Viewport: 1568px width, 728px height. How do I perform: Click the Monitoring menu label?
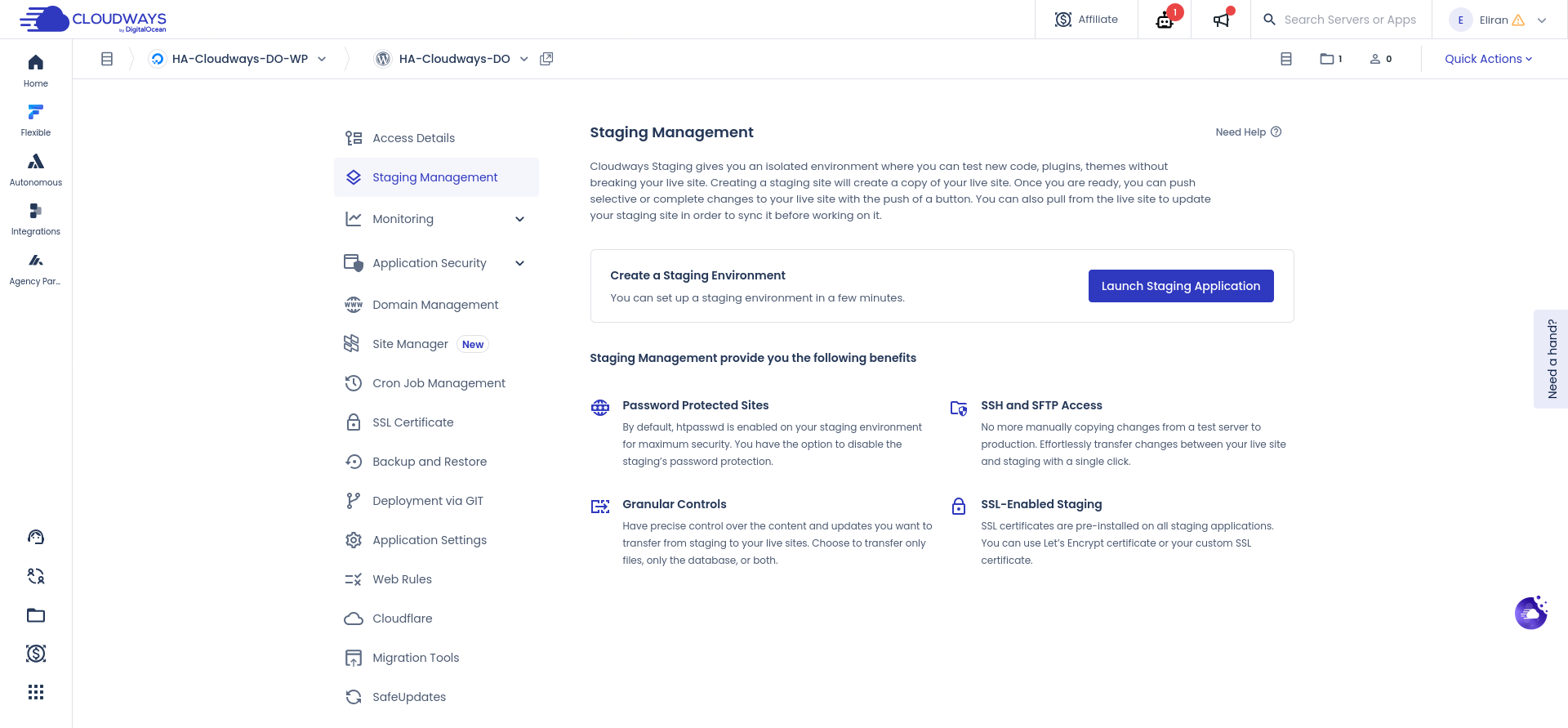pyautogui.click(x=403, y=219)
